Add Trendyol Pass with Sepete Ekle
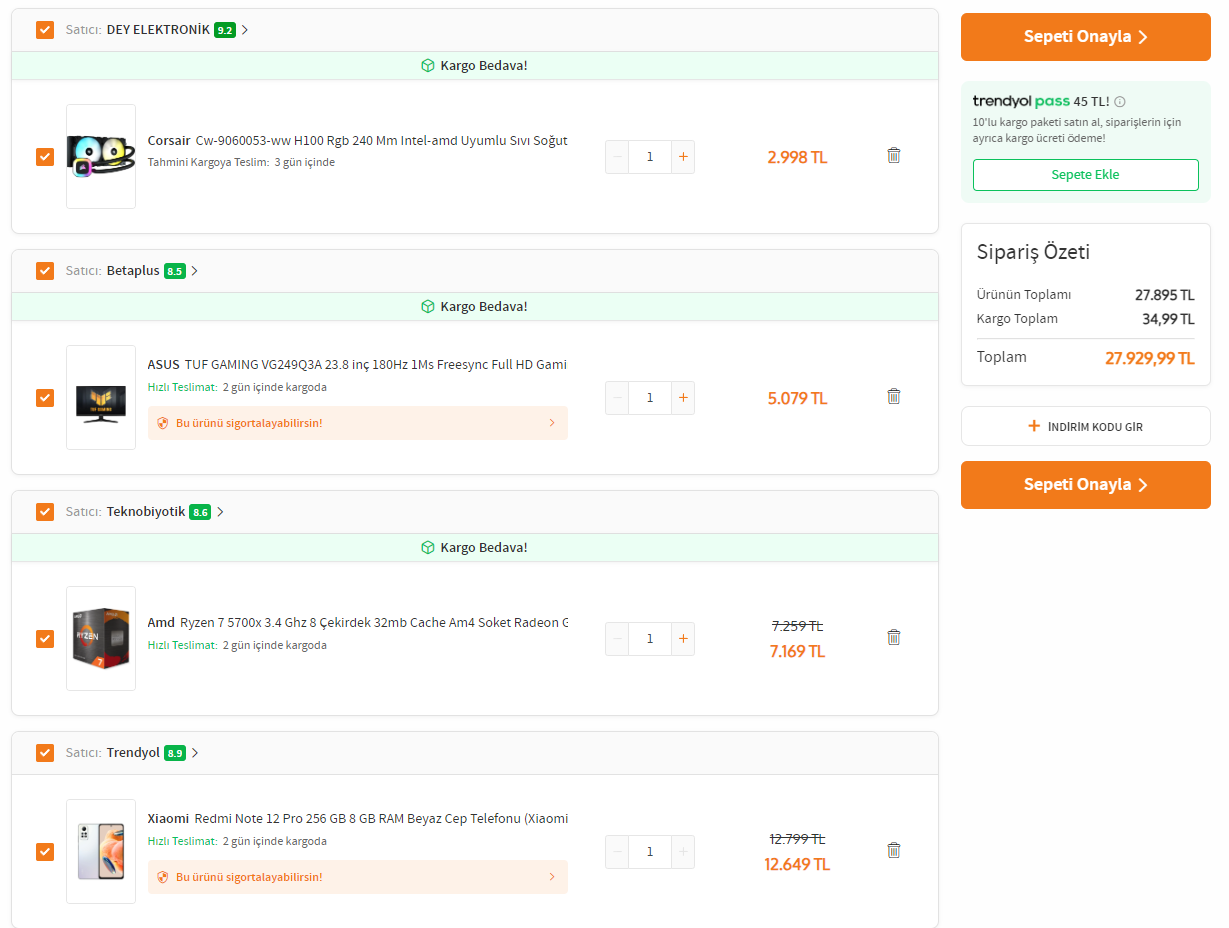 click(1085, 175)
